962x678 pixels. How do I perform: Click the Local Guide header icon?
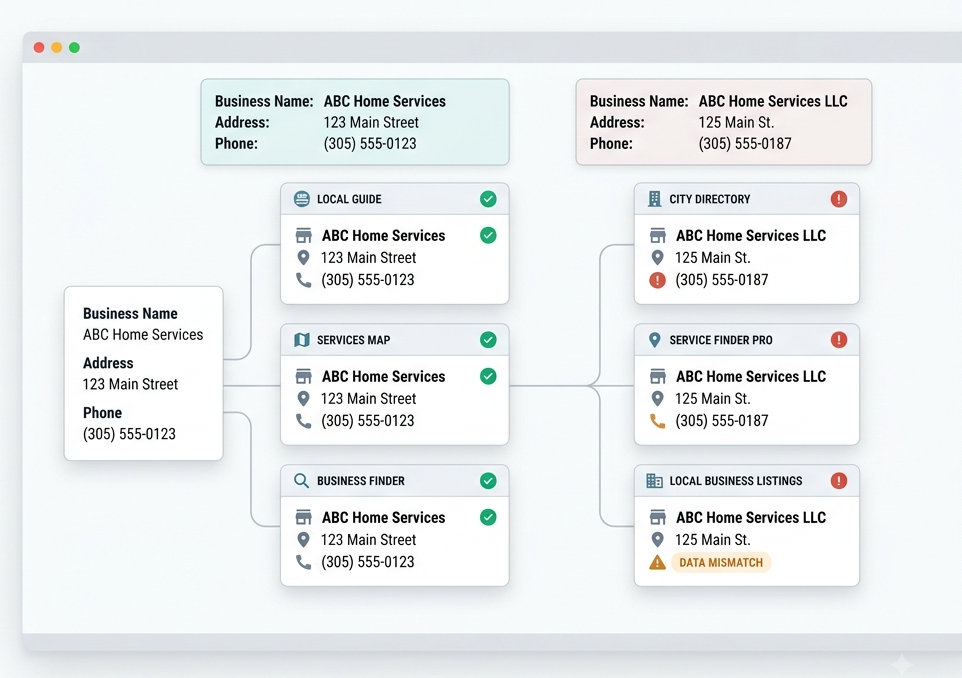301,199
